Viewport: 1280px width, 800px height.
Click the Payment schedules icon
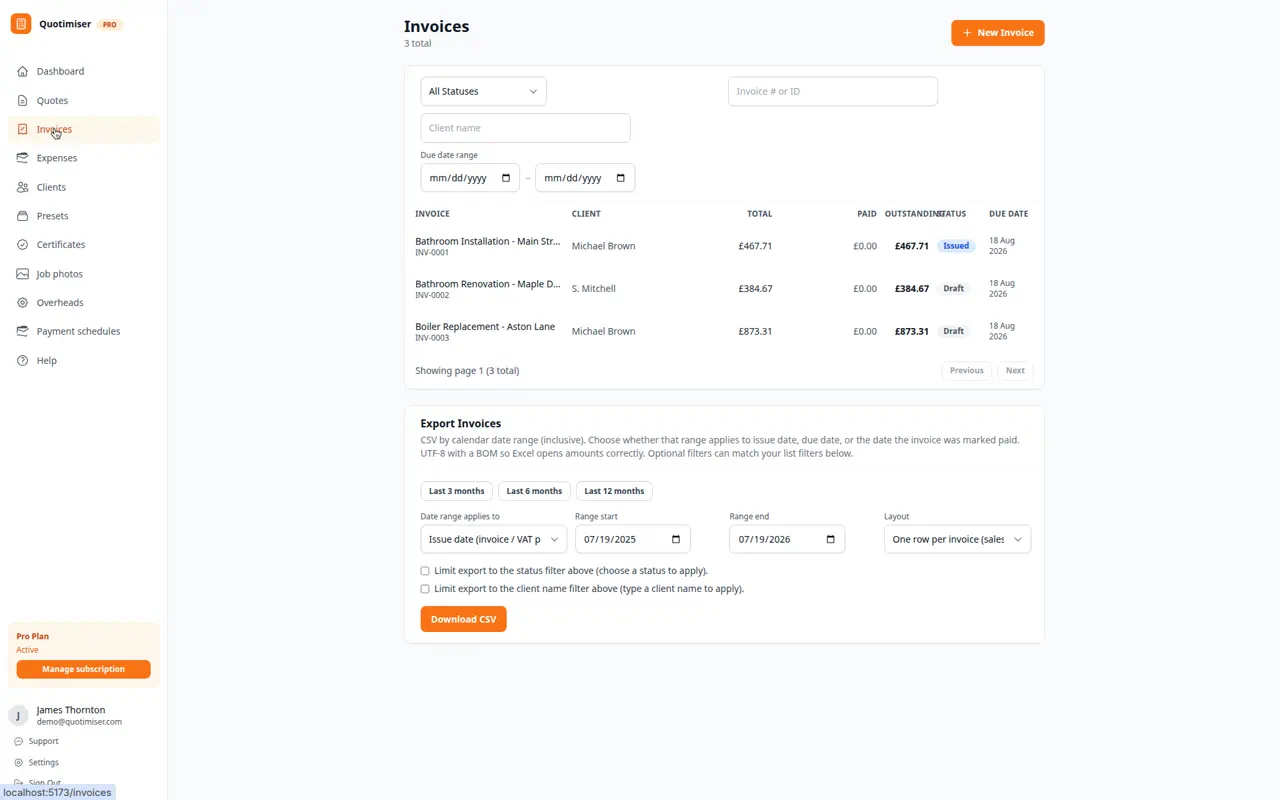click(x=23, y=331)
